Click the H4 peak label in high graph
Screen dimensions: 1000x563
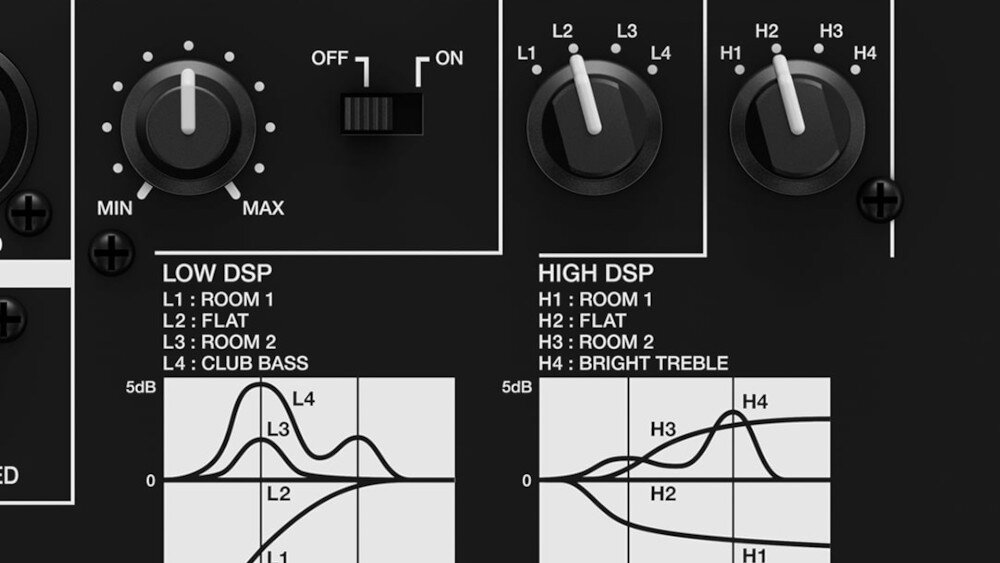pyautogui.click(x=755, y=402)
